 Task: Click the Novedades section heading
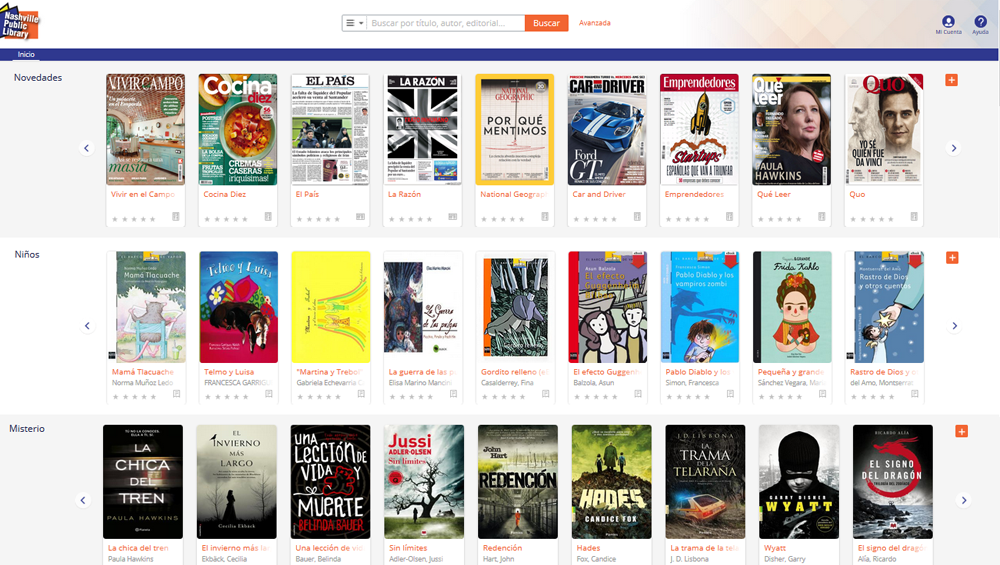point(38,77)
